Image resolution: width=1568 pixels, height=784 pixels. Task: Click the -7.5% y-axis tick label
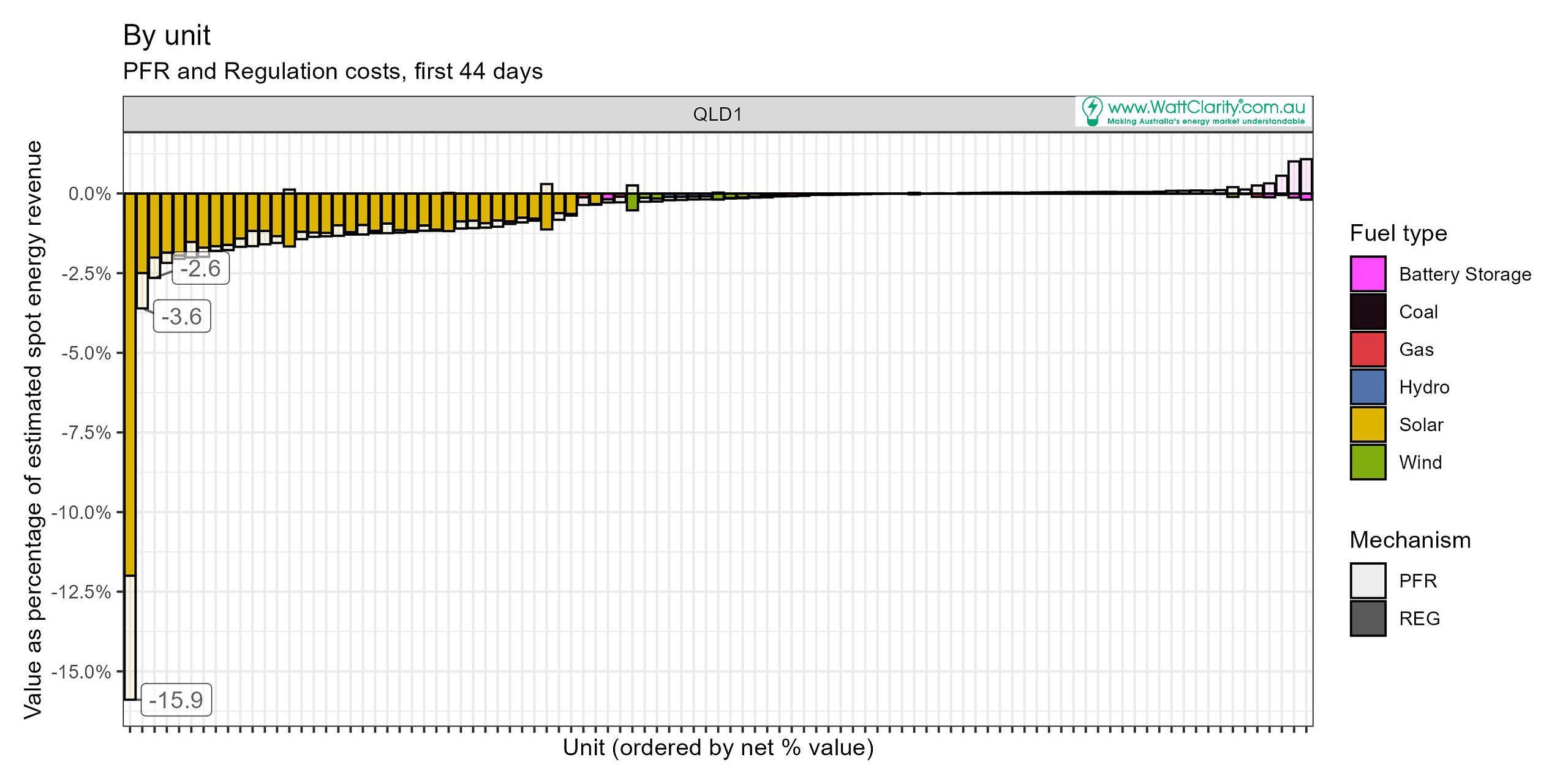click(x=86, y=432)
